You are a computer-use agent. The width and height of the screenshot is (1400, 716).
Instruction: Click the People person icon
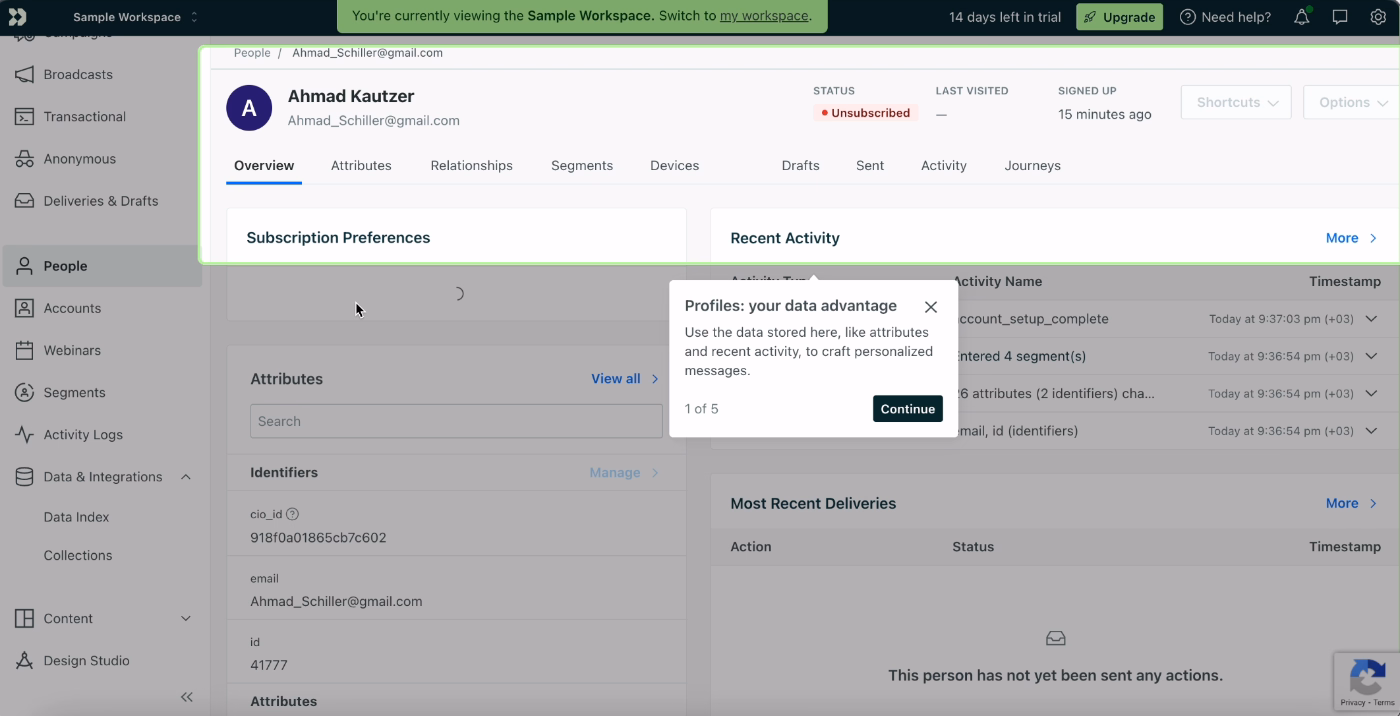coord(25,266)
